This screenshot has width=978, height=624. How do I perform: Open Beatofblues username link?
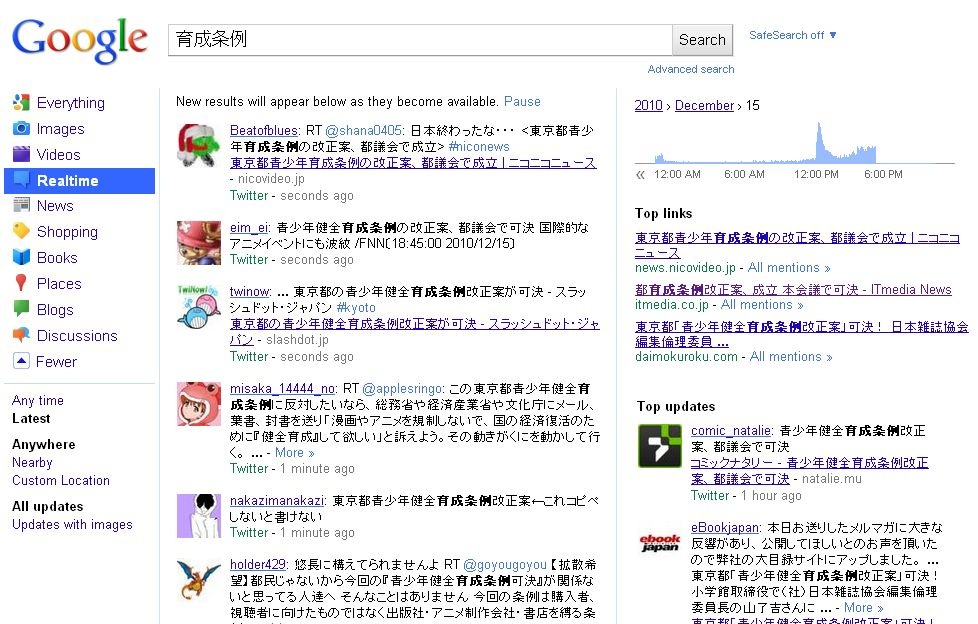pos(264,130)
